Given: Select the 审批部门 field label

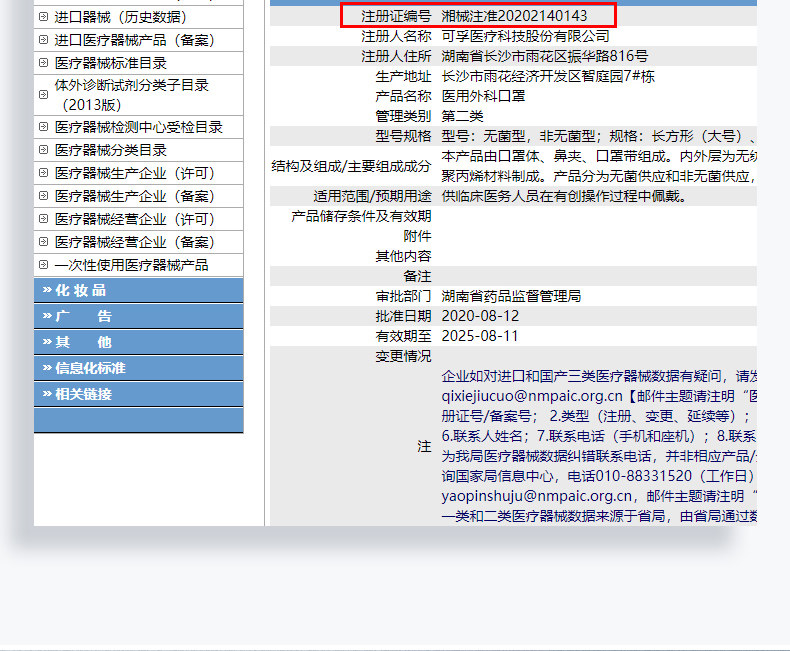Looking at the screenshot, I should pyautogui.click(x=403, y=296).
